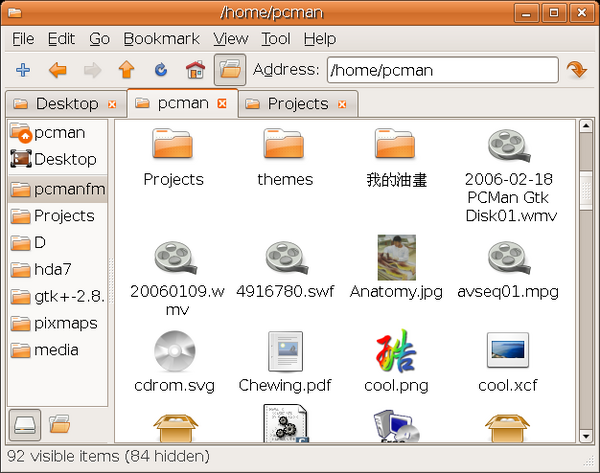This screenshot has width=600, height=473.
Task: Refresh the current folder view
Action: (x=160, y=70)
